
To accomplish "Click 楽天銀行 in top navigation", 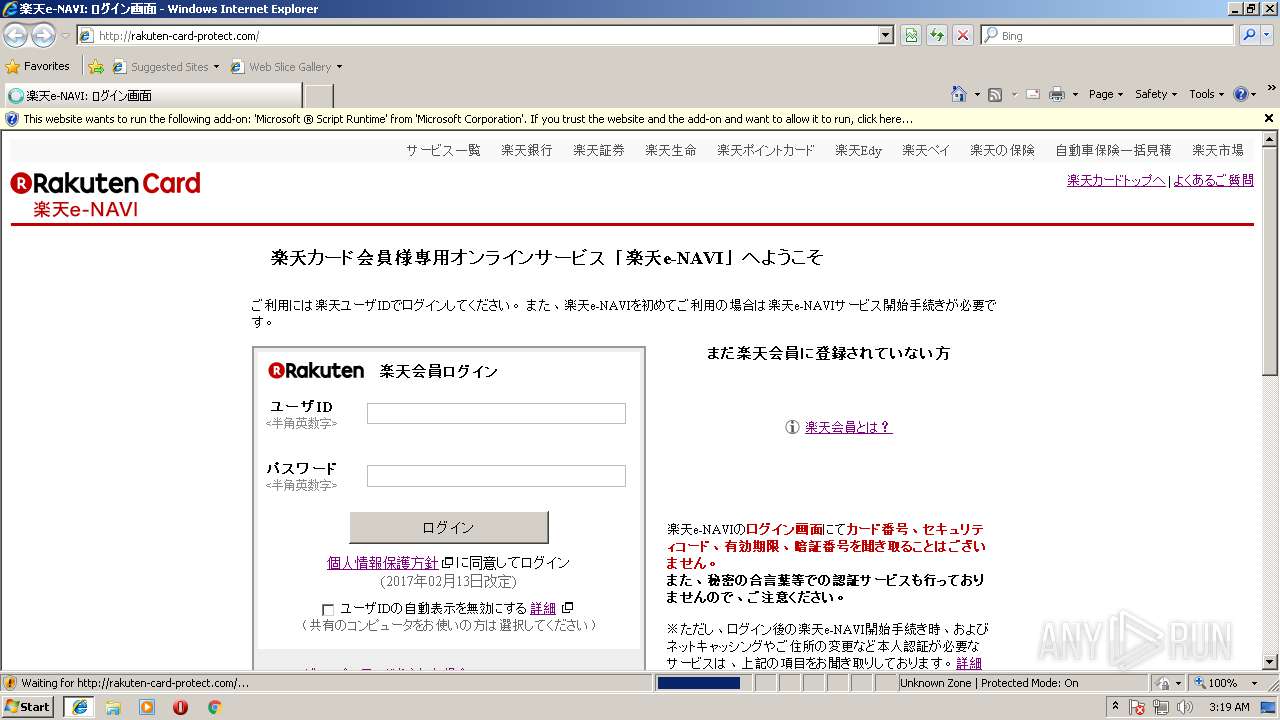I will coord(527,150).
